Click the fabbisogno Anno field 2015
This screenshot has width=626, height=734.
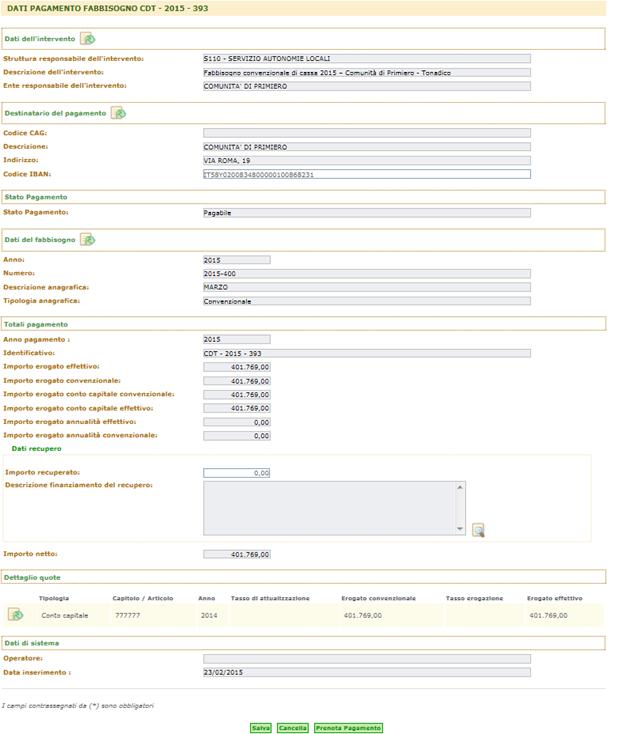pyautogui.click(x=236, y=260)
